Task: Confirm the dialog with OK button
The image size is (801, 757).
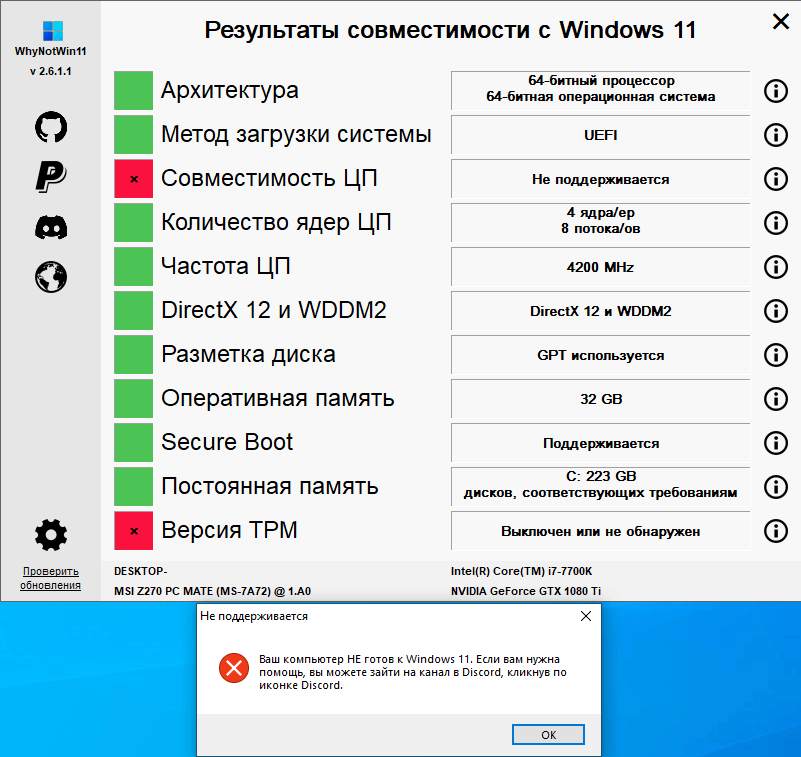Action: pos(548,735)
